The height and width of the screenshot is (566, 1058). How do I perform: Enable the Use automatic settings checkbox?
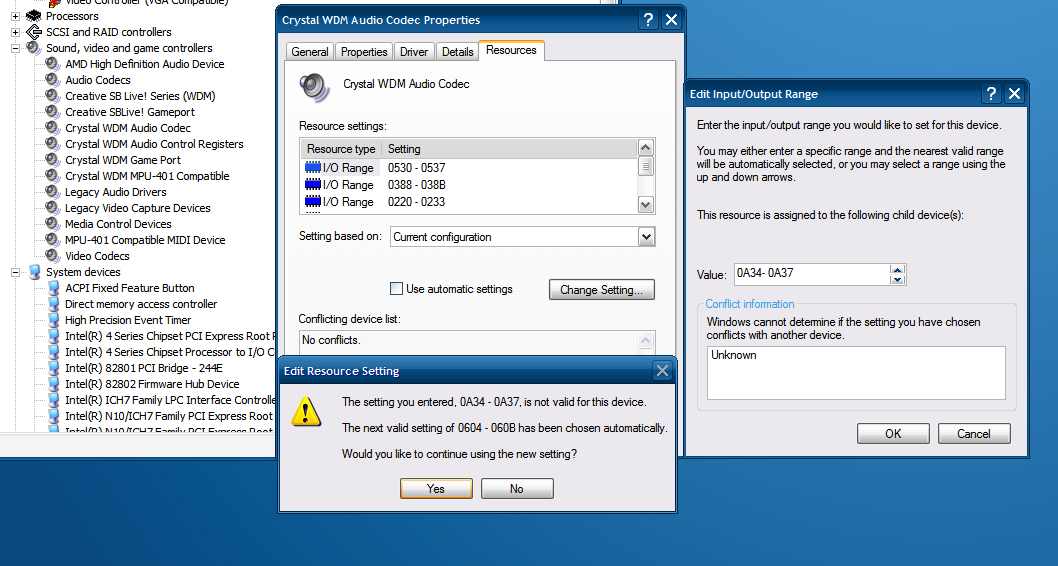coord(397,289)
